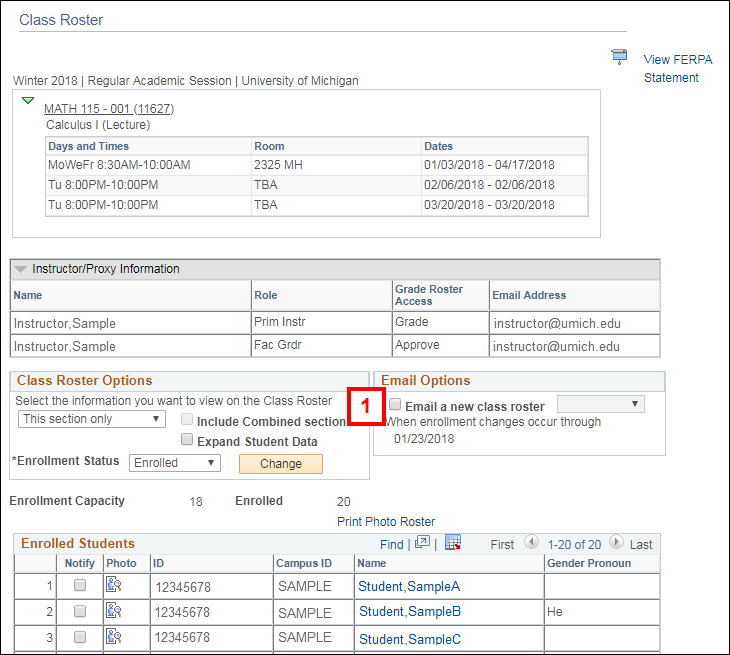730x655 pixels.
Task: Check the Expand Student Data box
Action: point(187,440)
